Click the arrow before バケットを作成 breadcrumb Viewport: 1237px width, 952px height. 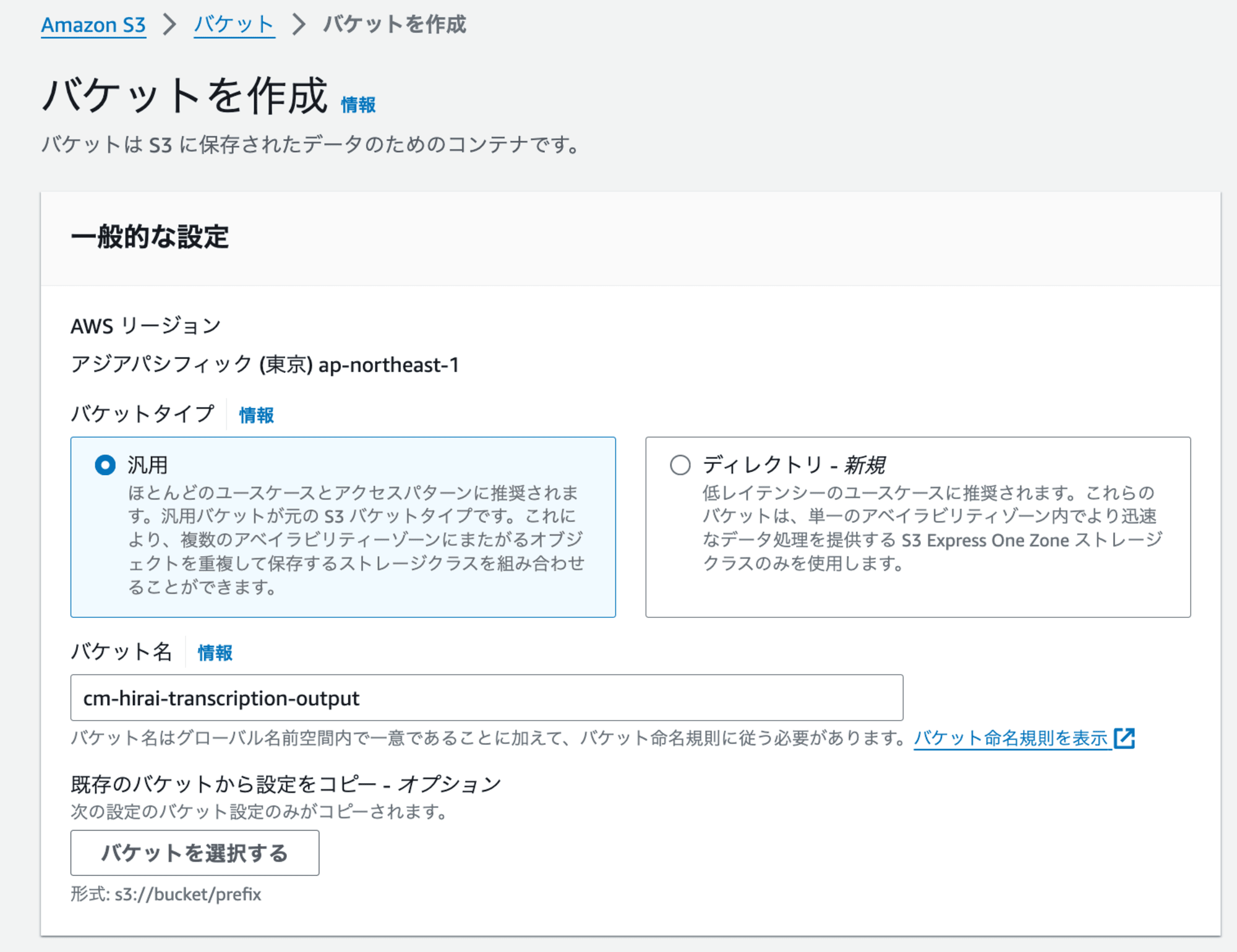coord(299,25)
